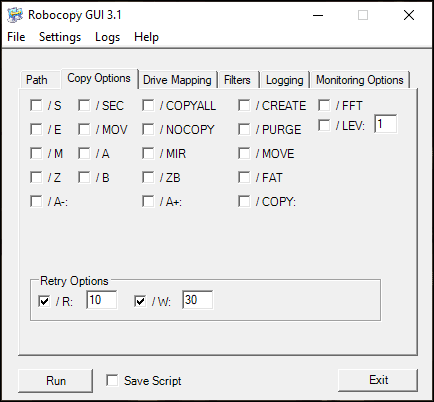Image resolution: width=434 pixels, height=402 pixels.
Task: Open the Help menu
Action: (x=146, y=37)
